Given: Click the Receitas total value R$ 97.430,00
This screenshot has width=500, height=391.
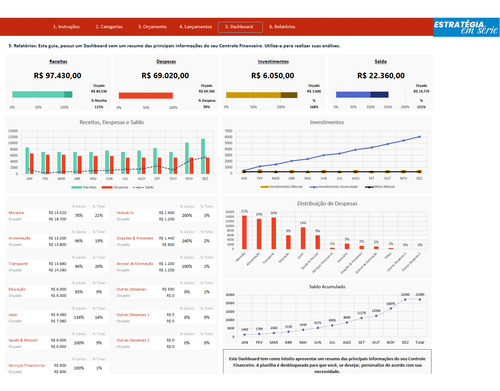Looking at the screenshot, I should 57,76.
